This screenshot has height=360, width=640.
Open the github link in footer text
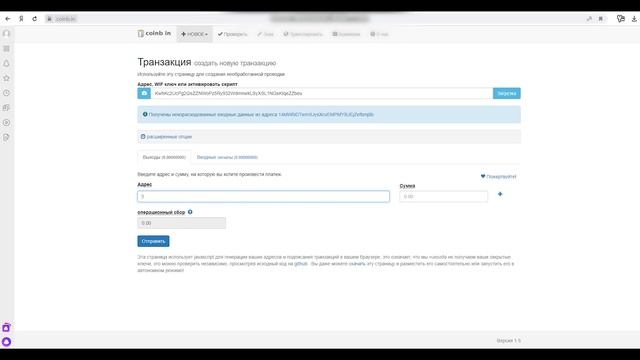tap(301, 264)
